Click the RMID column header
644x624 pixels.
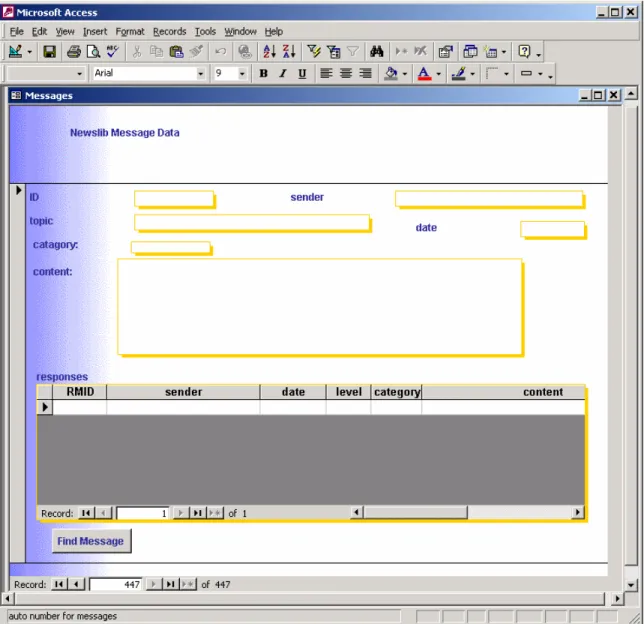click(x=80, y=392)
